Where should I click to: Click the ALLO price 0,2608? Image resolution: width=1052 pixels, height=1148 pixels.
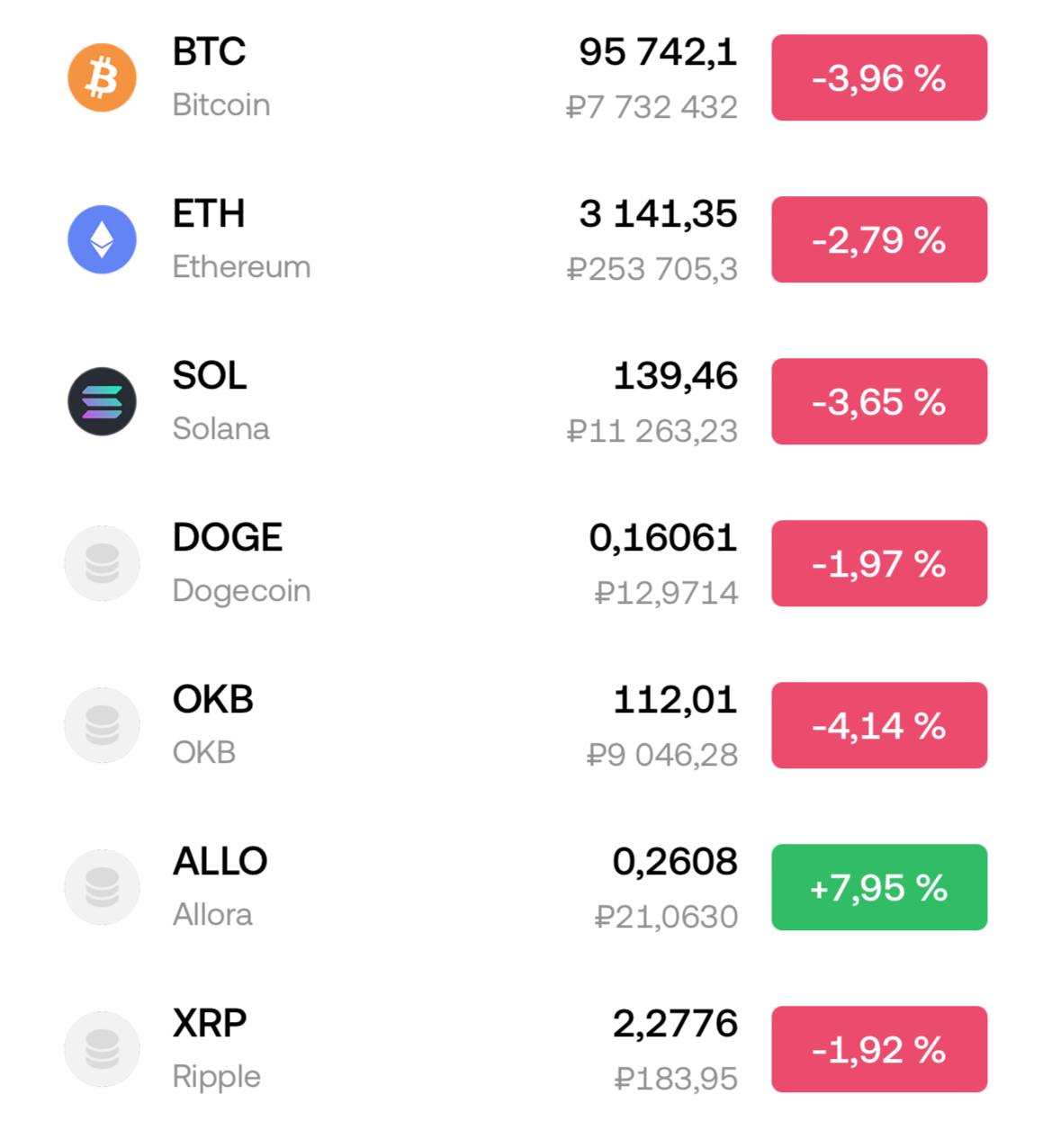(675, 862)
